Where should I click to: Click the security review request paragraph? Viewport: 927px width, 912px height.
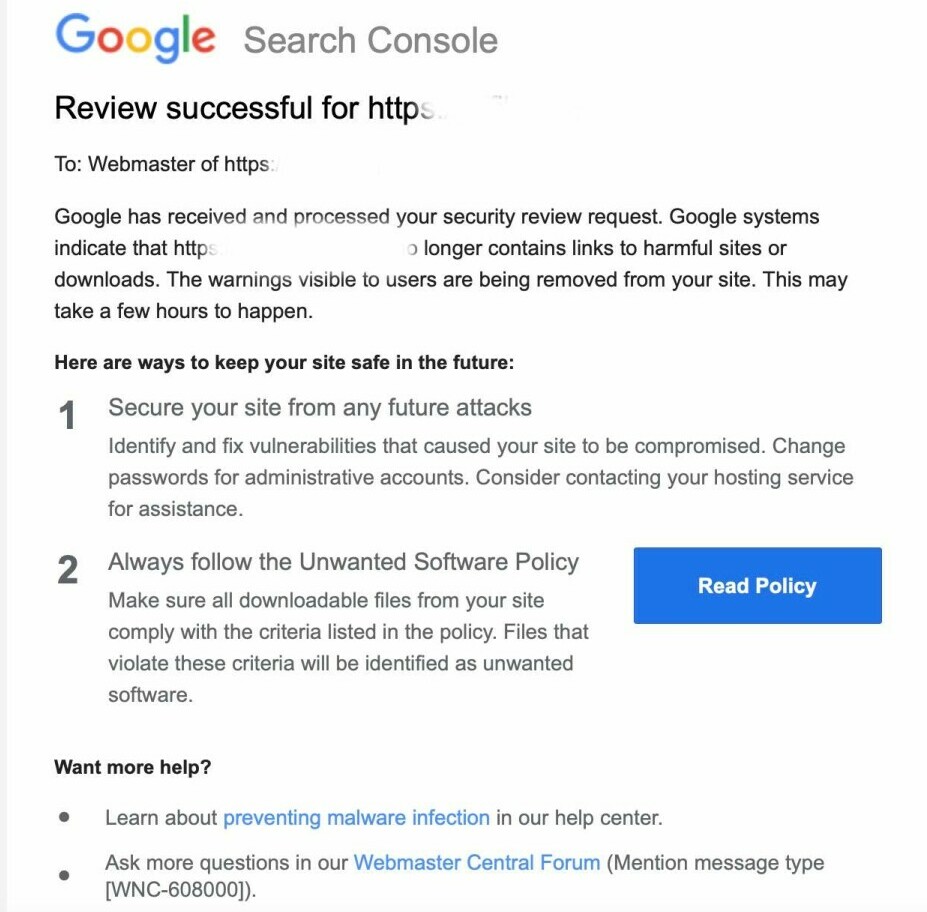(x=450, y=264)
